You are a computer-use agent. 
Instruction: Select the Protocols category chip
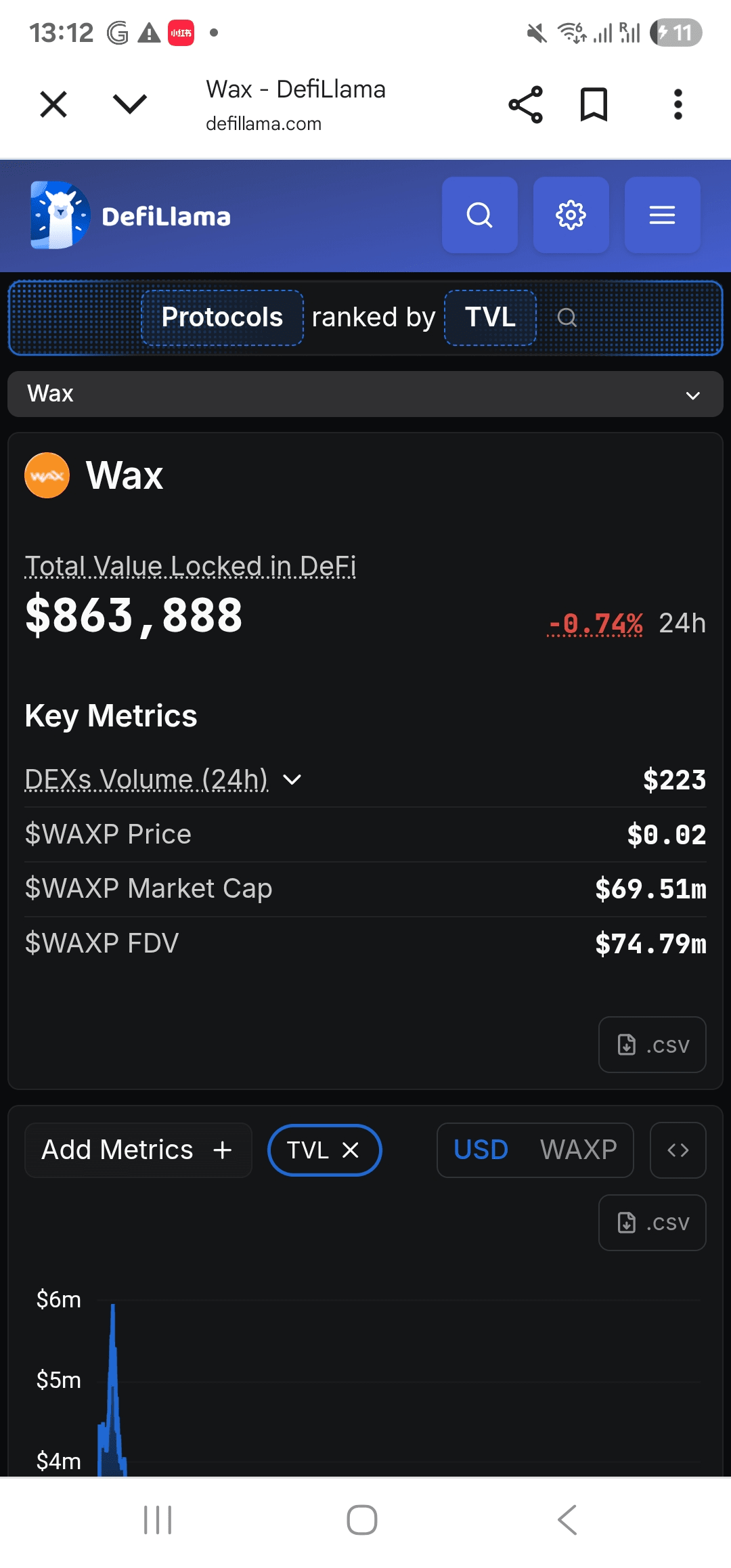click(222, 318)
